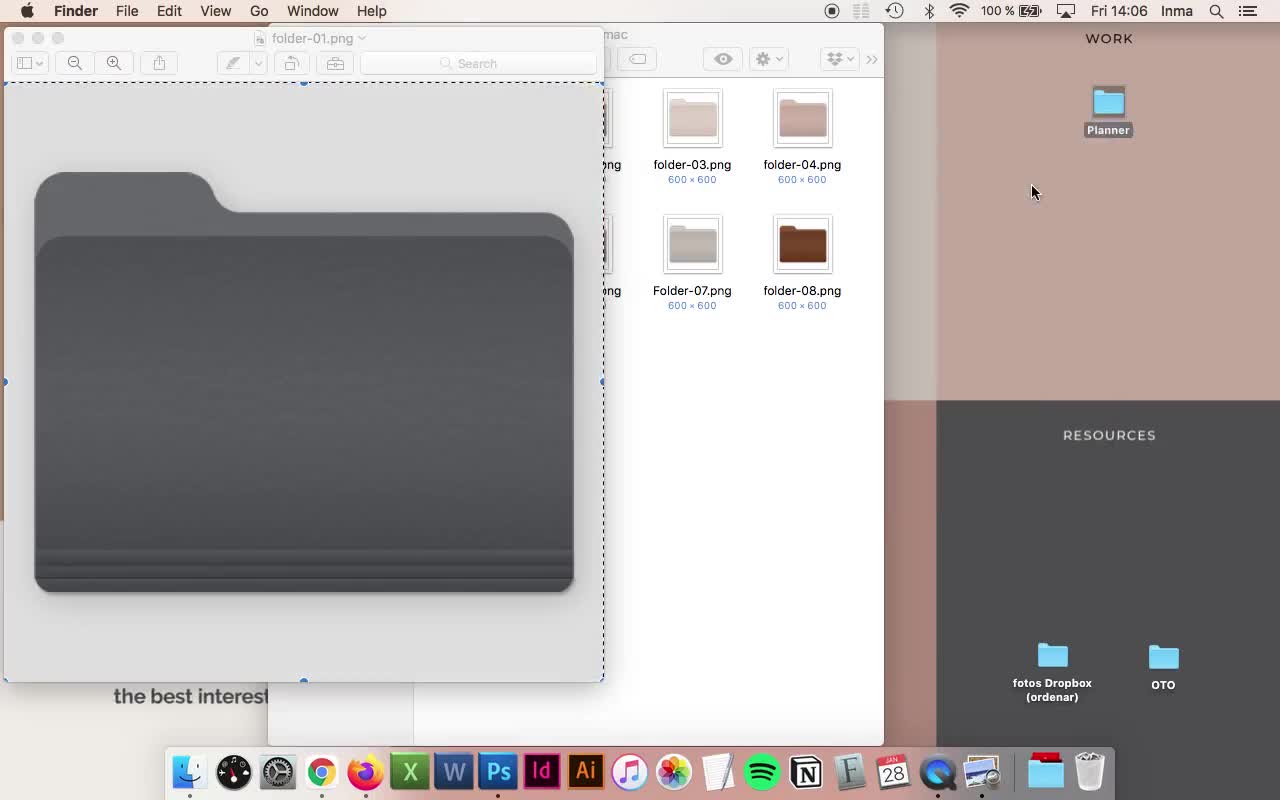The width and height of the screenshot is (1280, 800).
Task: Open Spotlight search magnifier in menu bar
Action: point(1216,11)
